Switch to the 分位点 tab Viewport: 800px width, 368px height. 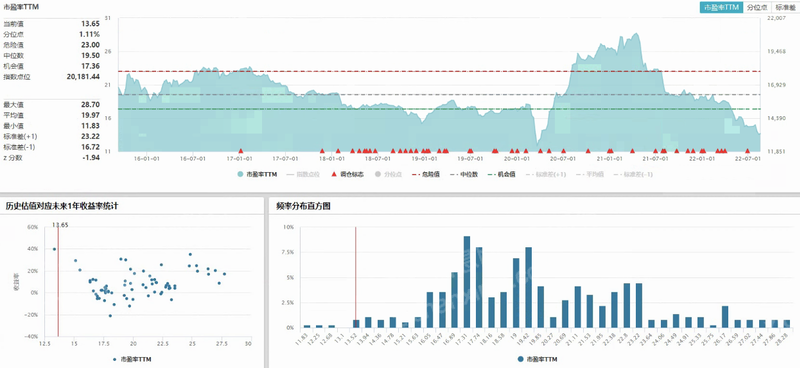point(757,7)
